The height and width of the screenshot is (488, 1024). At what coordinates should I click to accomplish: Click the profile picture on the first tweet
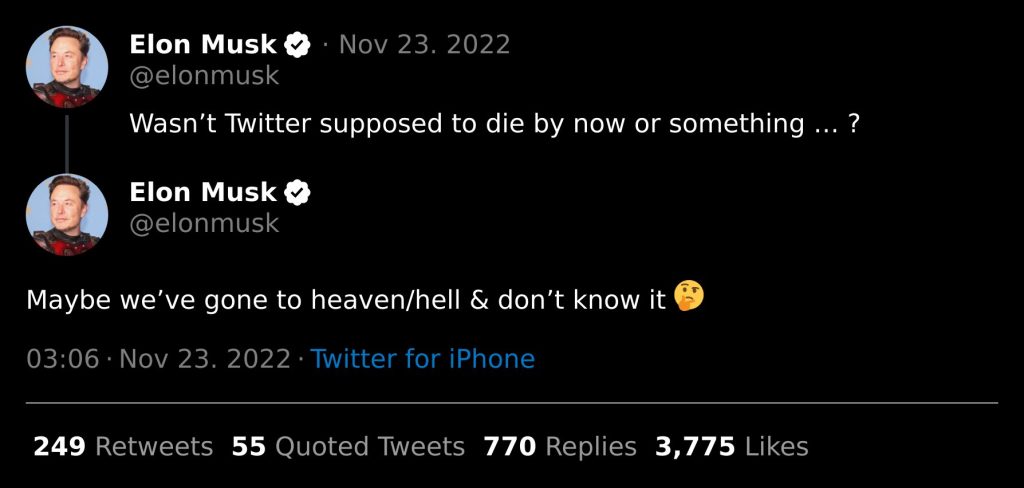(66, 67)
